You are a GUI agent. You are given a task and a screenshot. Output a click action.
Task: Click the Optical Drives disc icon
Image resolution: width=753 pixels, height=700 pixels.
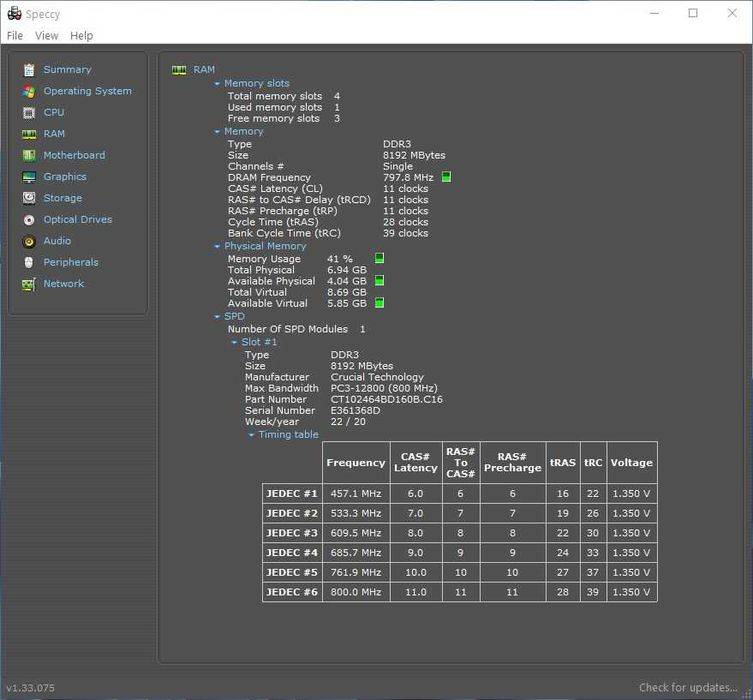point(29,220)
